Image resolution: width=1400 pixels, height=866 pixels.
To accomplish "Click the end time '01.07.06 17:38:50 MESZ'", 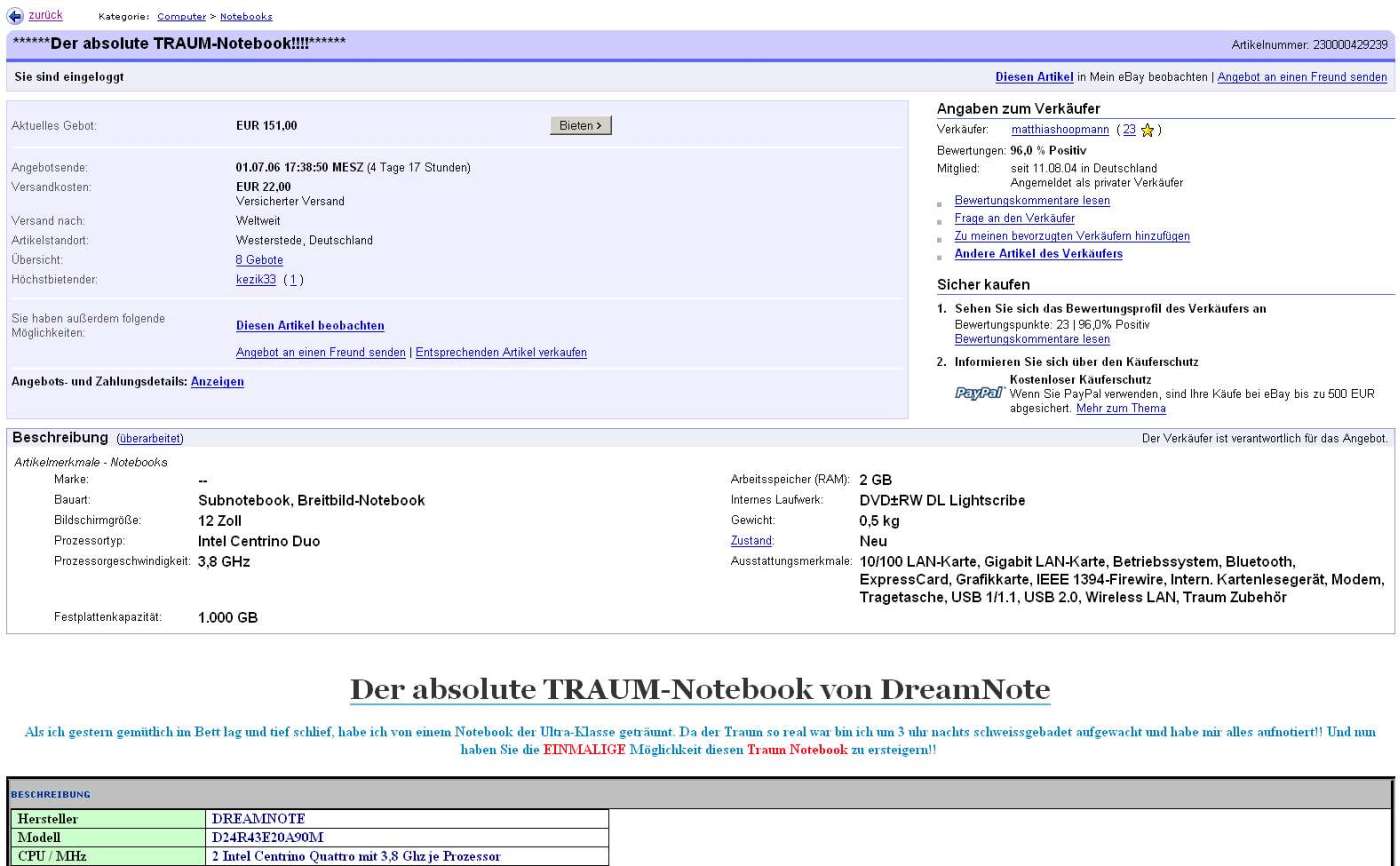I will point(300,167).
